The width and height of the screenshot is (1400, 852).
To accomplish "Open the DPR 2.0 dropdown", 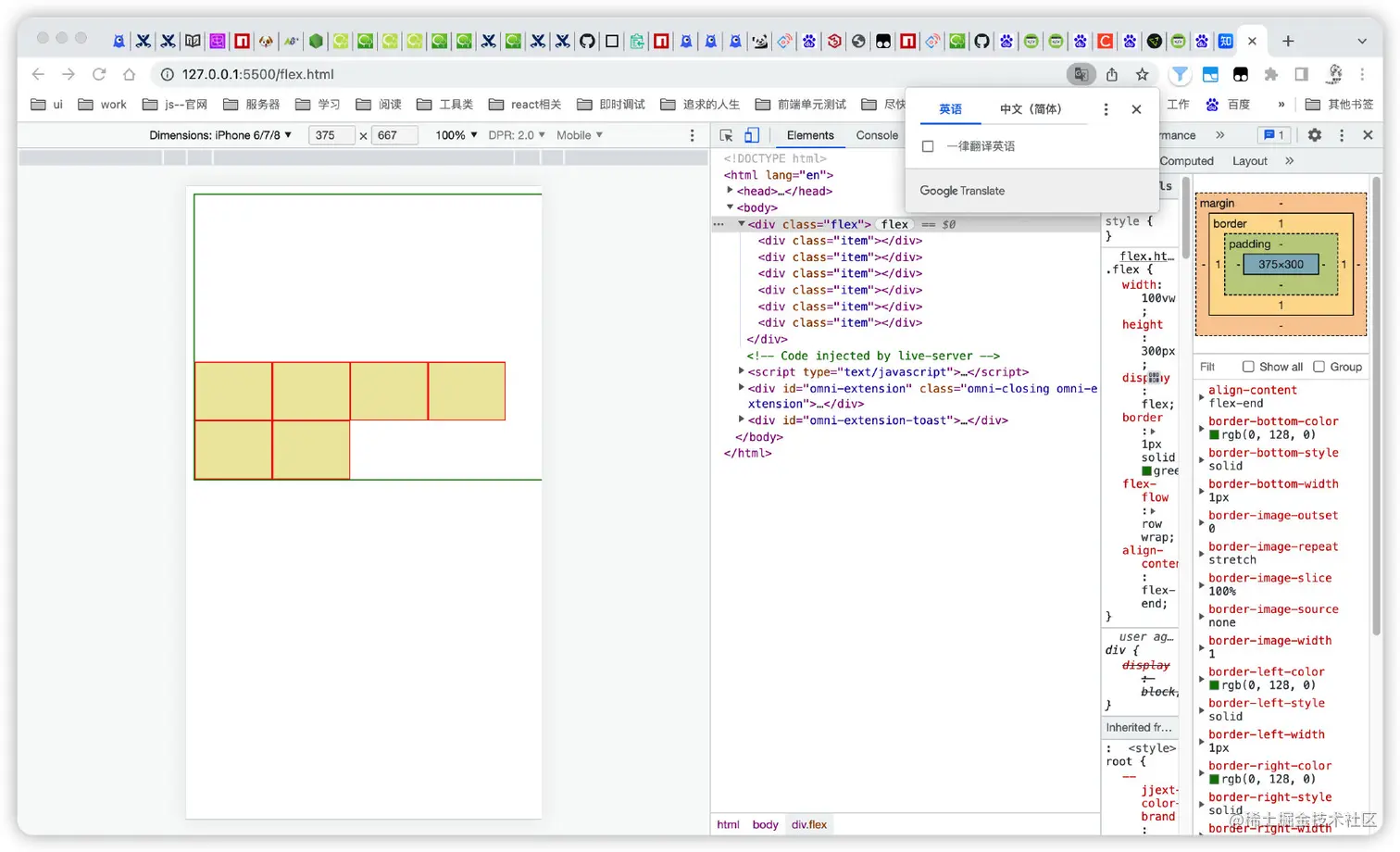I will (517, 135).
